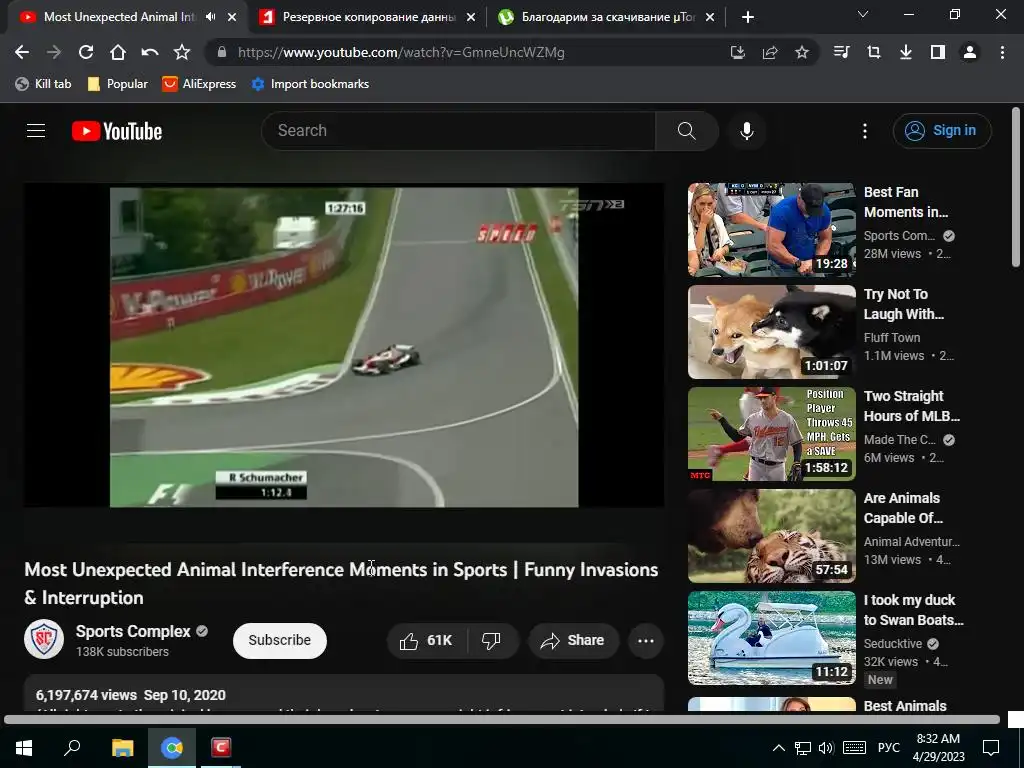Mute tab audio on YouTube tab
Screen dimensions: 1024x768
point(210,17)
